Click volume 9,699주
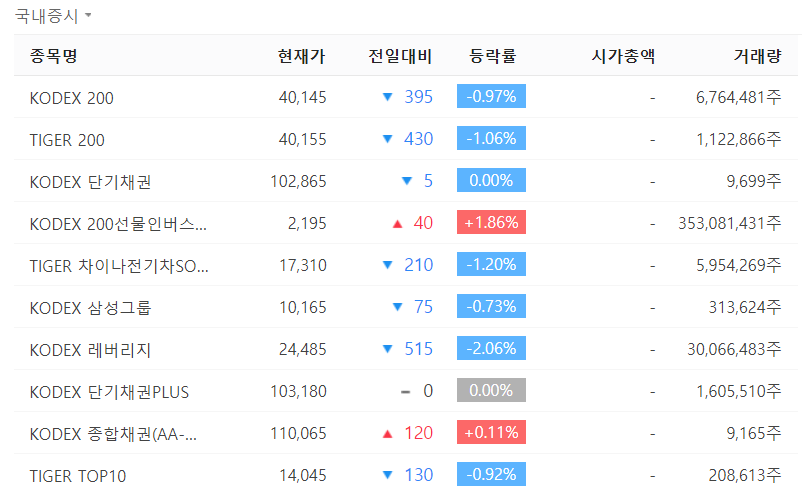This screenshot has height=494, width=809. tap(754, 181)
